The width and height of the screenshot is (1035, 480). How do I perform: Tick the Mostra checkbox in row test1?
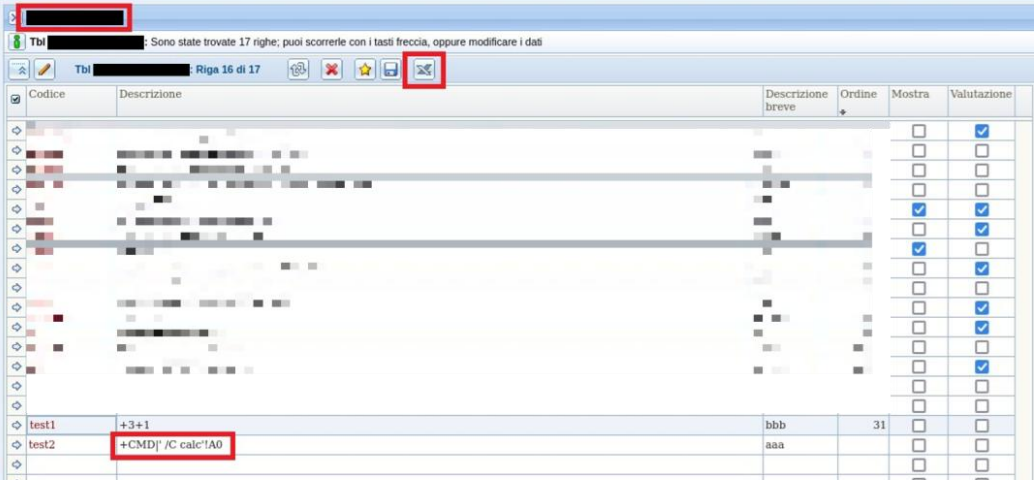click(919, 425)
